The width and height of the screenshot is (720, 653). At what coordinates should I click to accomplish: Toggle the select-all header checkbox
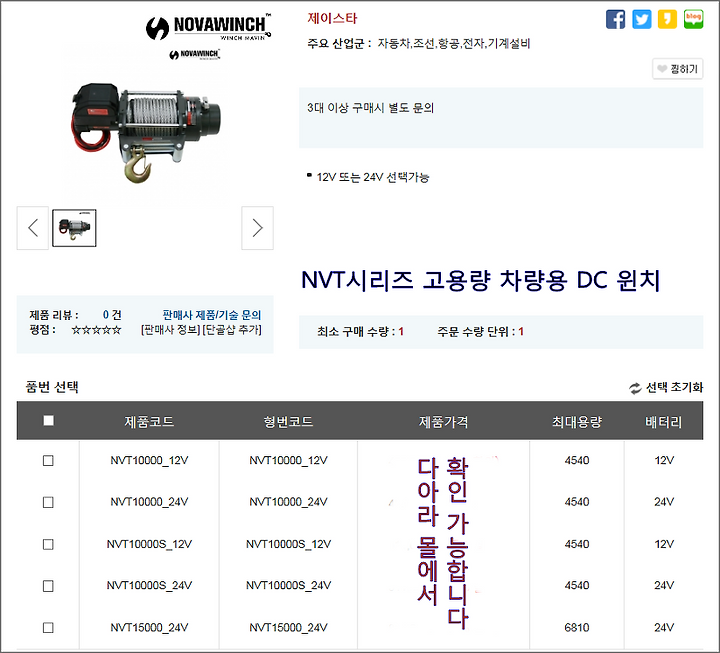(48, 421)
